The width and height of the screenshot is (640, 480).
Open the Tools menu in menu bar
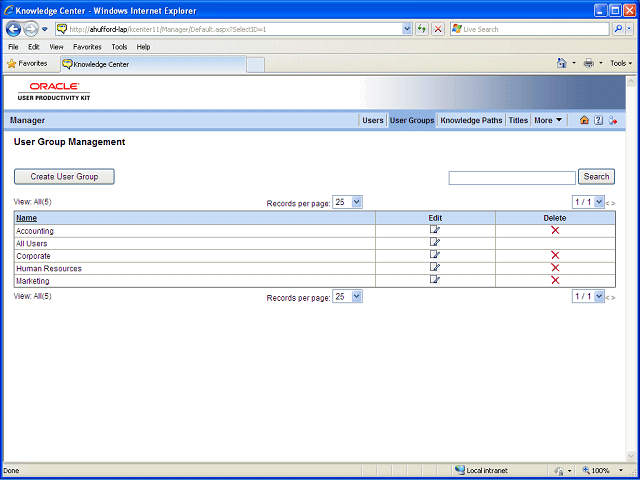(x=119, y=47)
